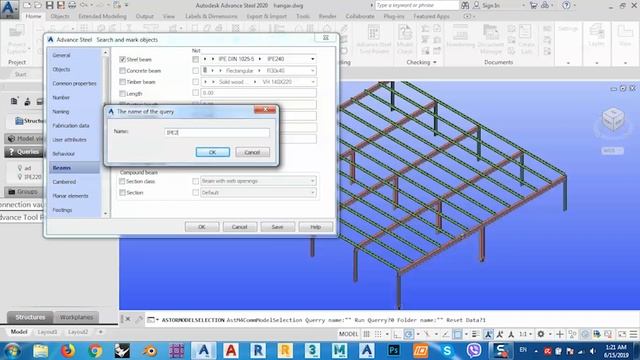This screenshot has width=640, height=360.
Task: Open the Labels & Dimensions ribbon tab
Action: tap(211, 16)
